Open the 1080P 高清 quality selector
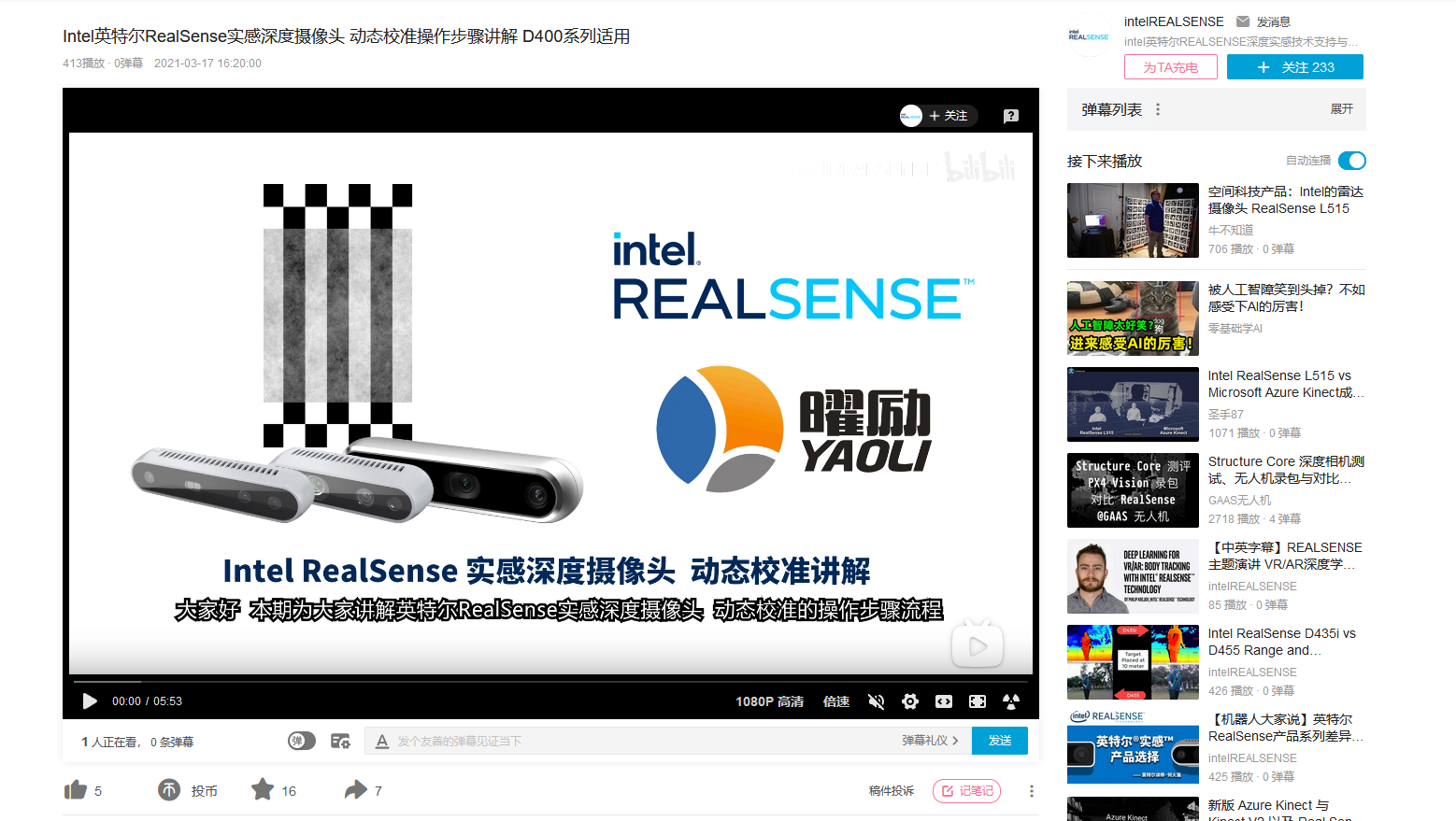The width and height of the screenshot is (1456, 821). (769, 701)
